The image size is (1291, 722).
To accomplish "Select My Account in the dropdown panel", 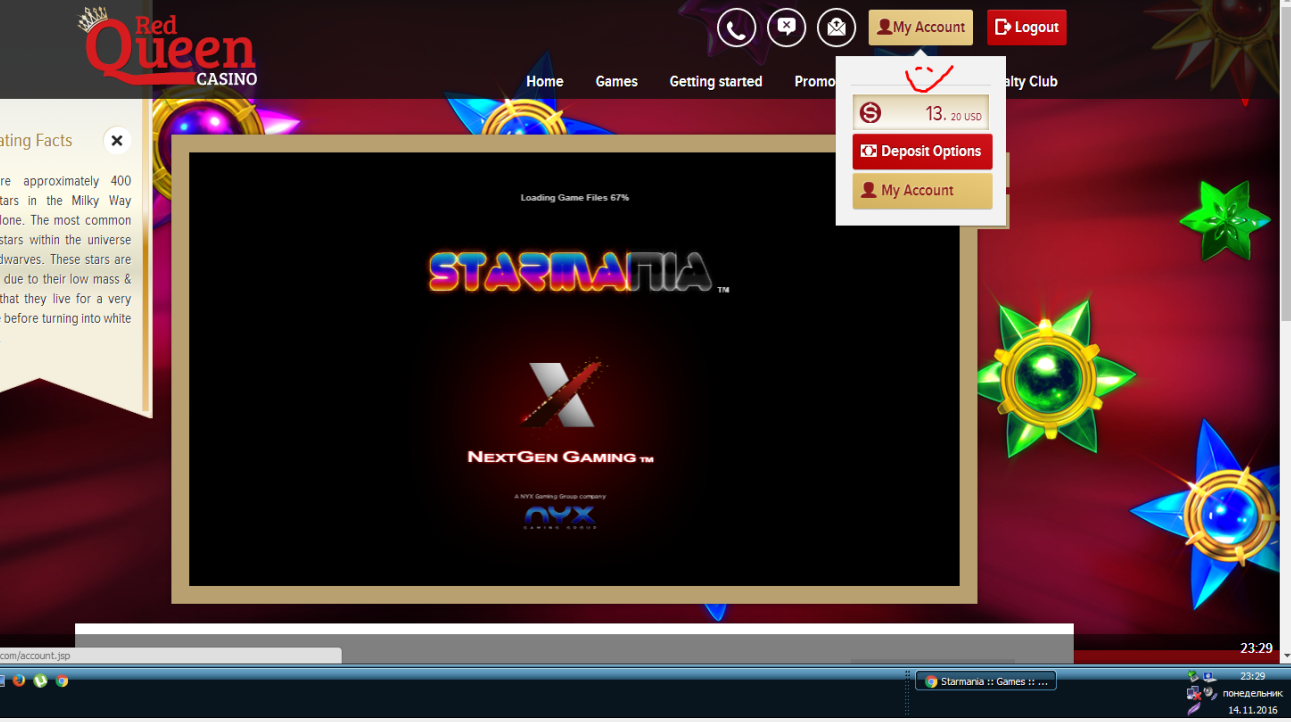I will point(922,191).
